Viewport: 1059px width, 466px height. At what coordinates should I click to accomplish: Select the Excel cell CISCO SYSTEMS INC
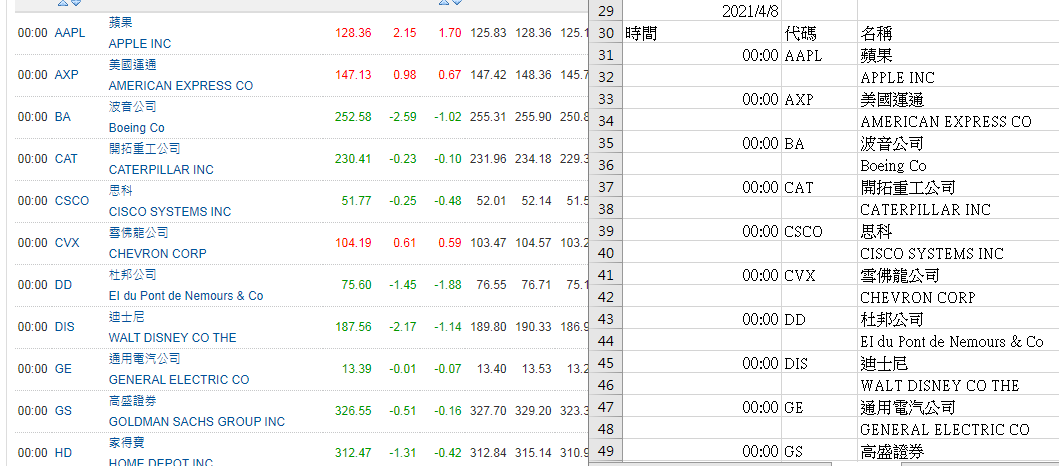click(958, 253)
